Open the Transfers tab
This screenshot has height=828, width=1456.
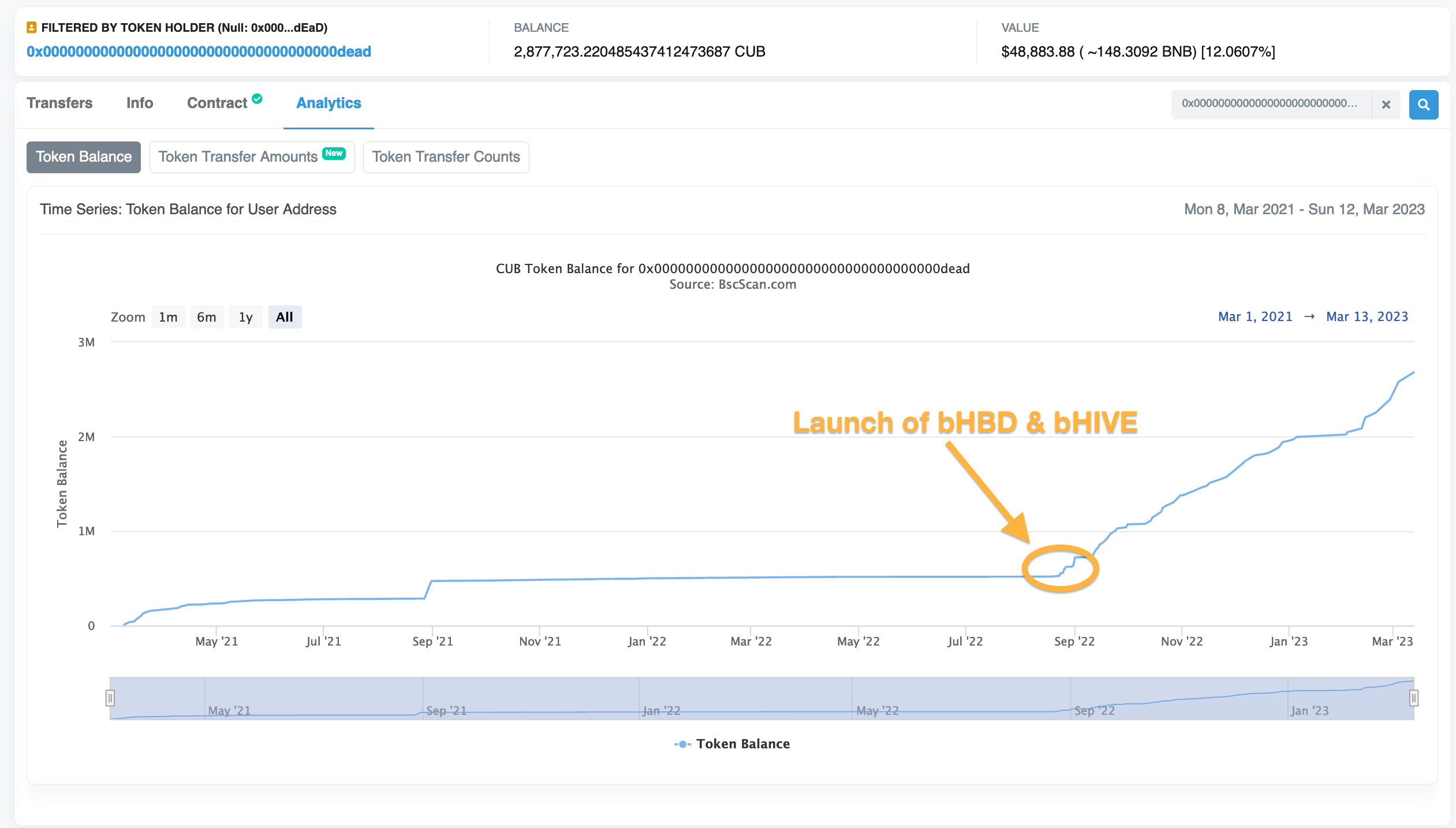(x=59, y=103)
